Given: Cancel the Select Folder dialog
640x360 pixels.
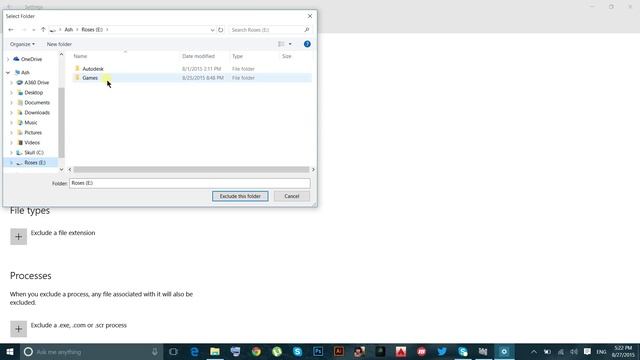Looking at the screenshot, I should tap(292, 196).
